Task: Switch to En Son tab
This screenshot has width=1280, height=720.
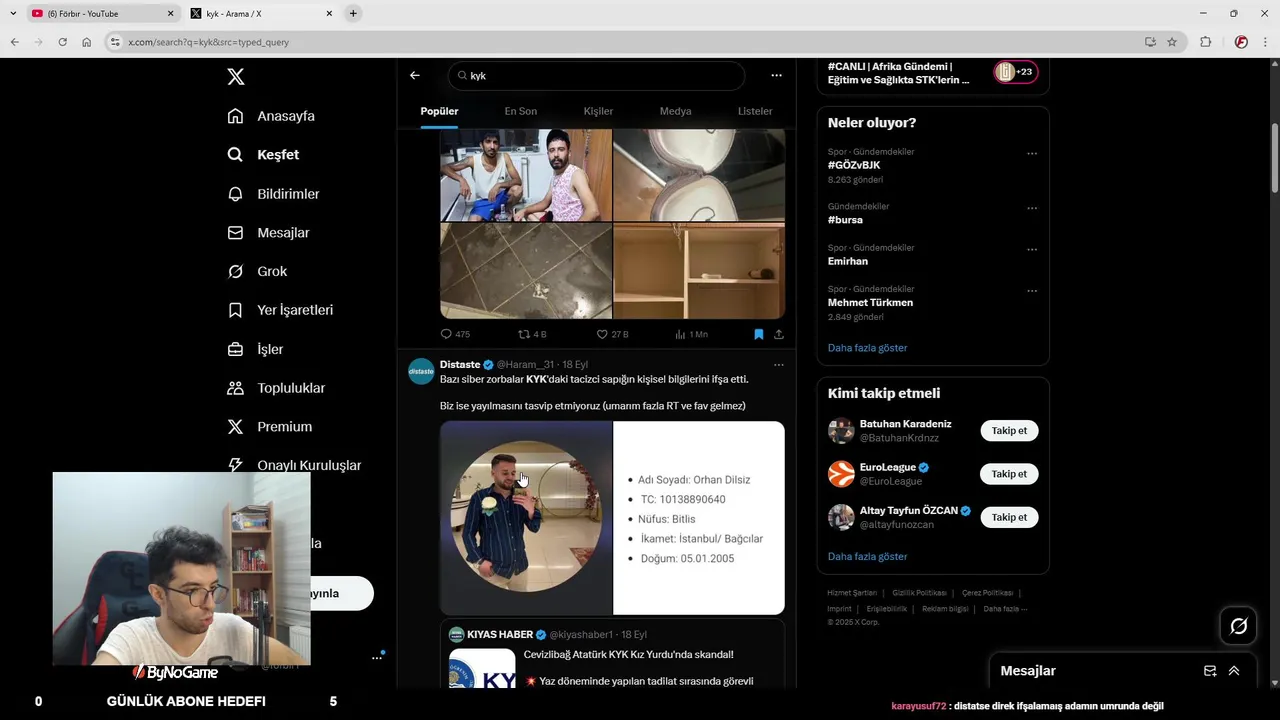Action: coord(520,111)
